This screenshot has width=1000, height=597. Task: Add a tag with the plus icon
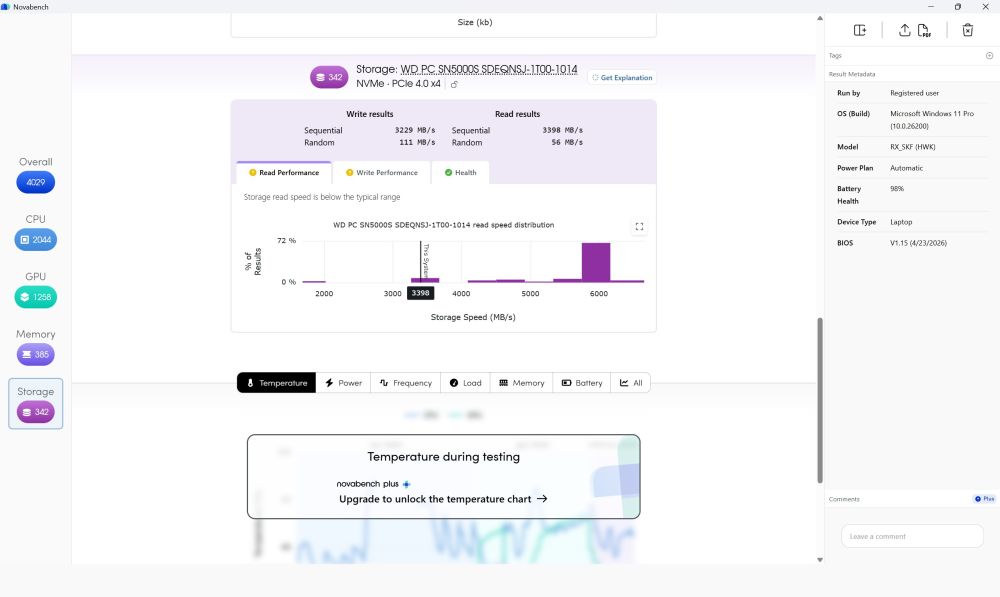(x=989, y=55)
